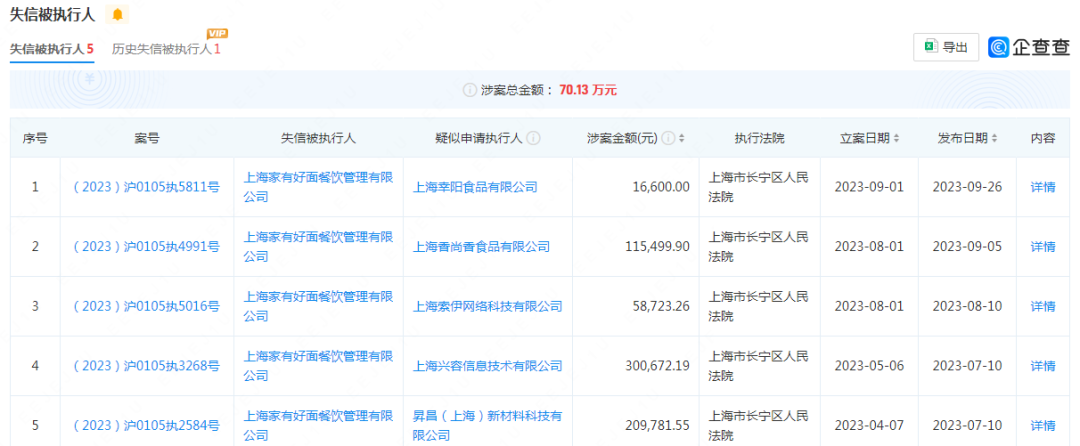Open 上海家有好面餐饮管理有限公司 in row 3
The image size is (1080, 446).
(318, 306)
